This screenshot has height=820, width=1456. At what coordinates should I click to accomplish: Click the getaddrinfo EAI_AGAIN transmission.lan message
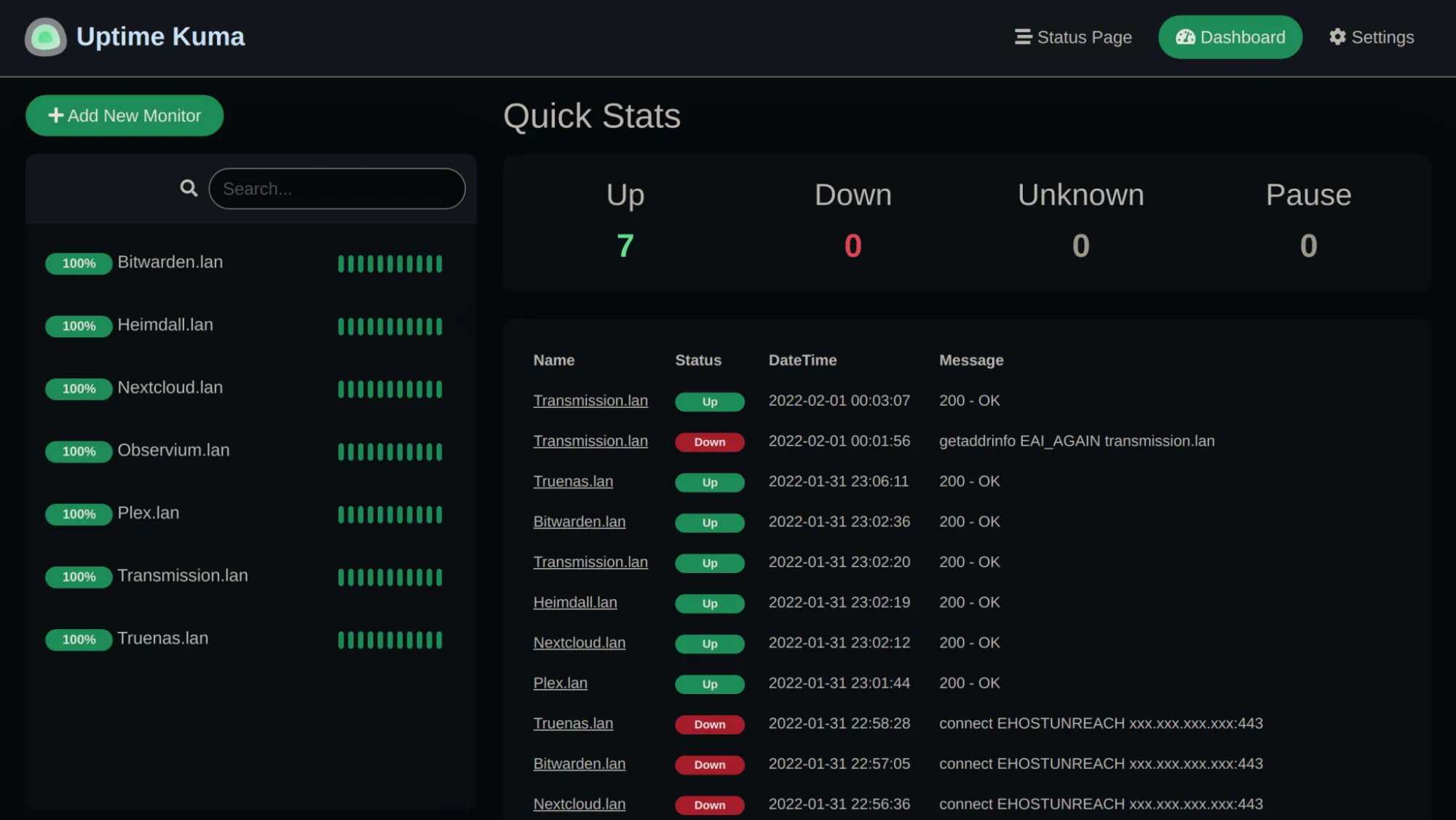(1077, 441)
